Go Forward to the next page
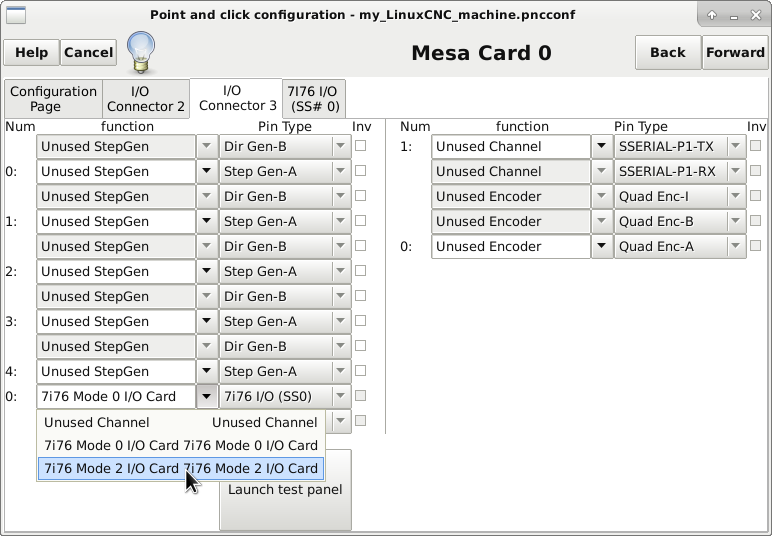 [x=734, y=53]
